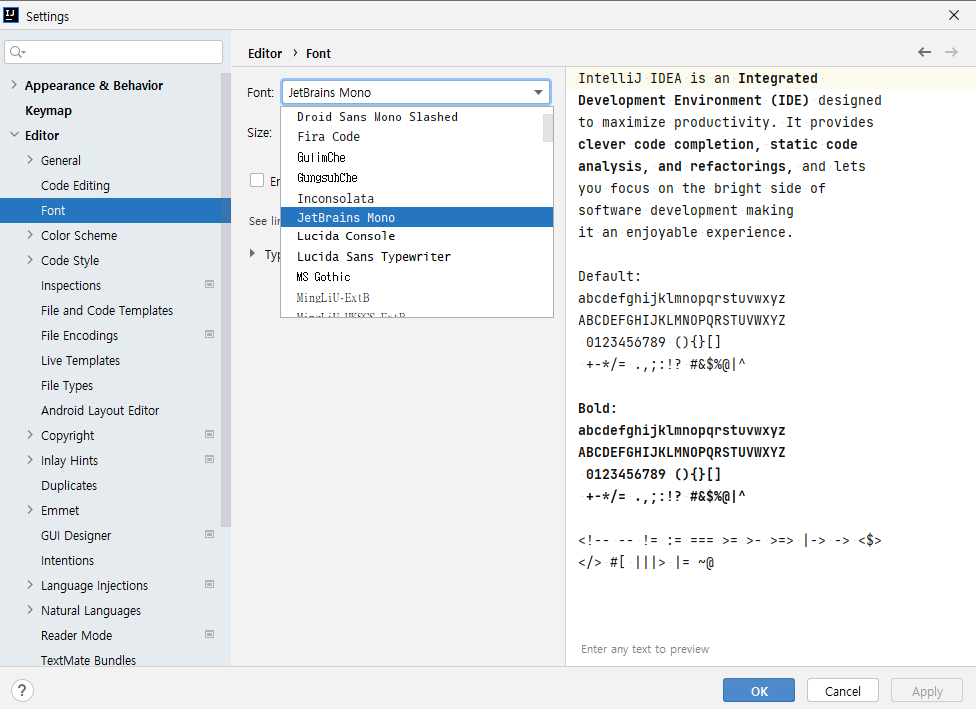The width and height of the screenshot is (976, 709).
Task: Open File Types settings
Action: click(67, 385)
